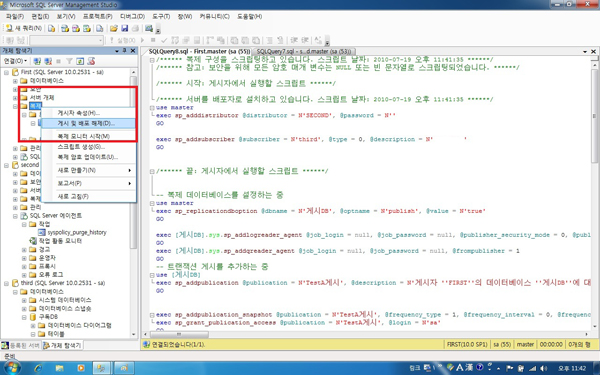Open the 파일(F) menu
The width and height of the screenshot is (600, 375).
(x=15, y=16)
